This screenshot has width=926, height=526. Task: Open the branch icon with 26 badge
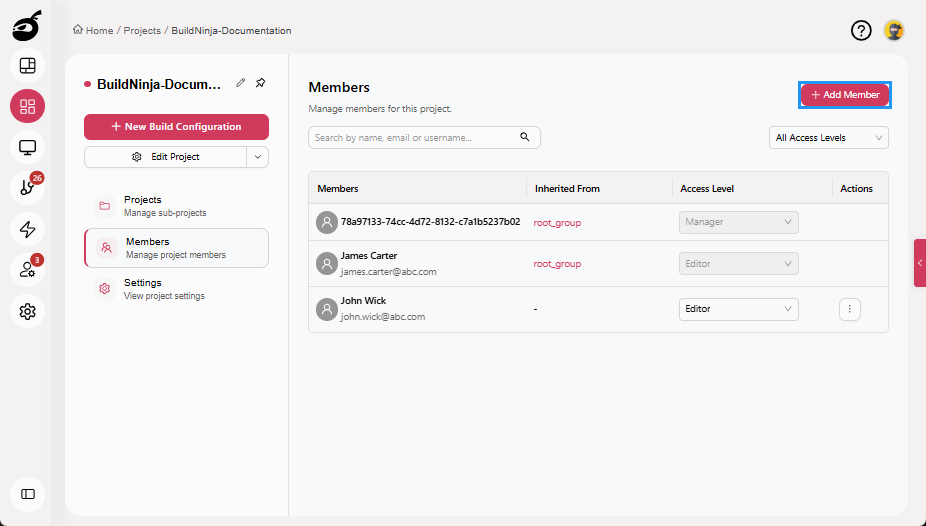(x=28, y=188)
